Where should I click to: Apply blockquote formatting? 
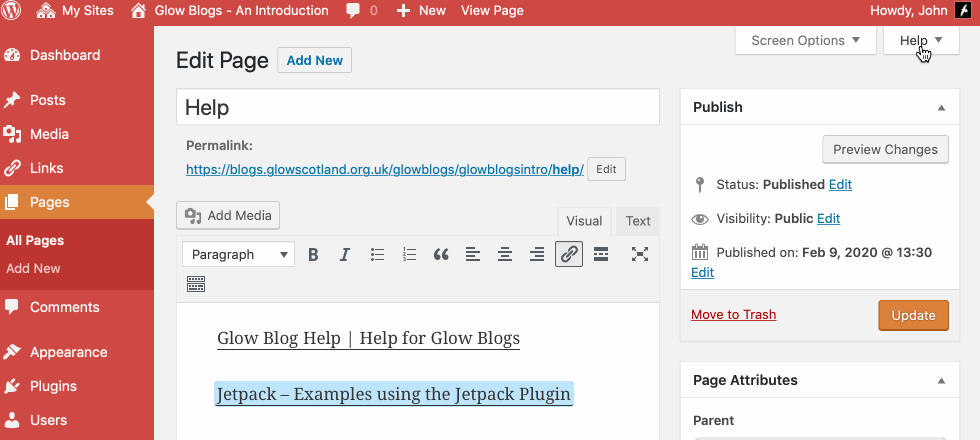pos(441,254)
